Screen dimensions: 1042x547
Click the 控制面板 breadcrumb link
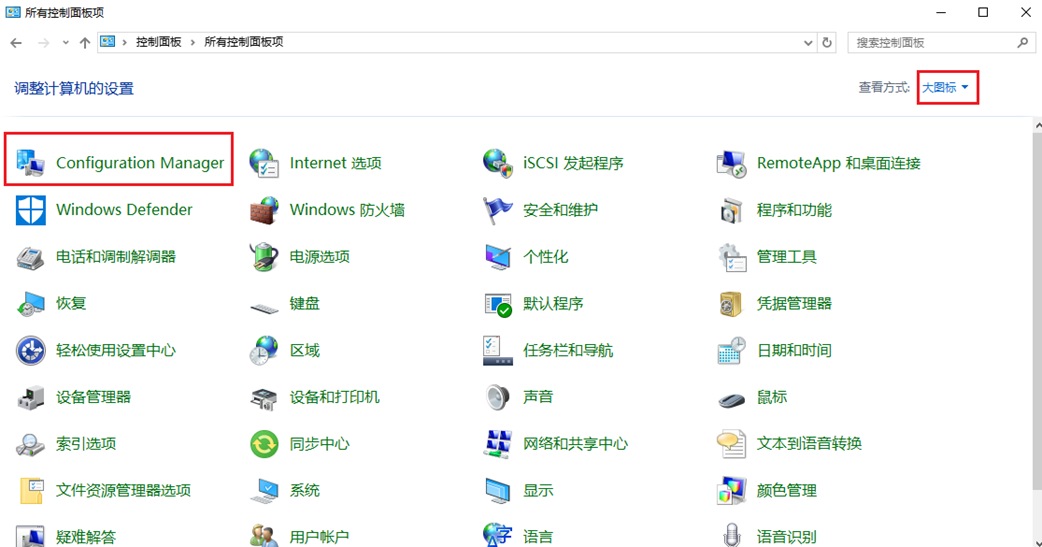[159, 42]
